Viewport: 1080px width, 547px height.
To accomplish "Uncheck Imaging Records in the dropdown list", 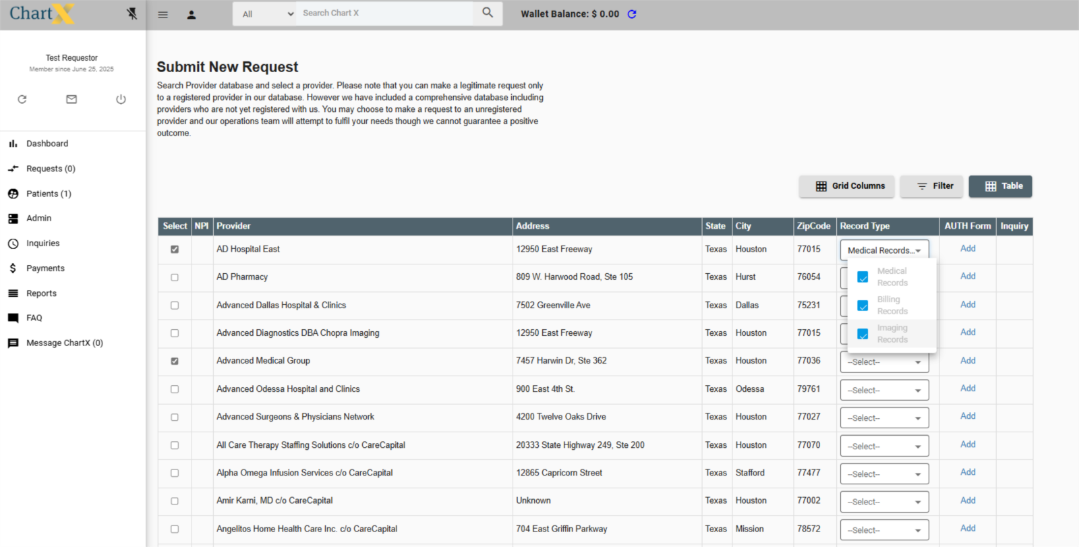I will tap(863, 334).
